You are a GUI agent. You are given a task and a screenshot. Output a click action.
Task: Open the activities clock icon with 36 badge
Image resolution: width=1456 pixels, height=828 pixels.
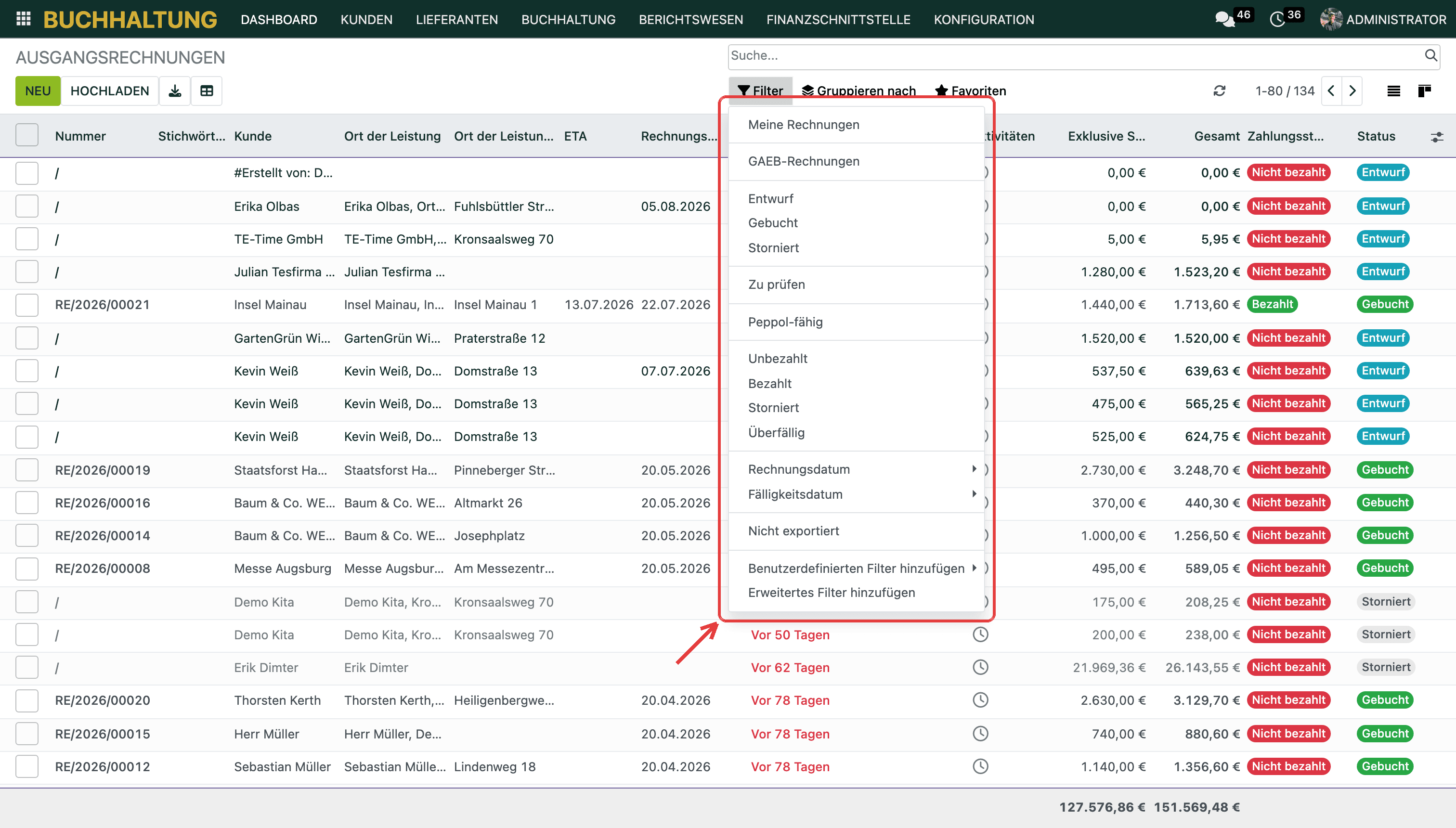coord(1277,19)
